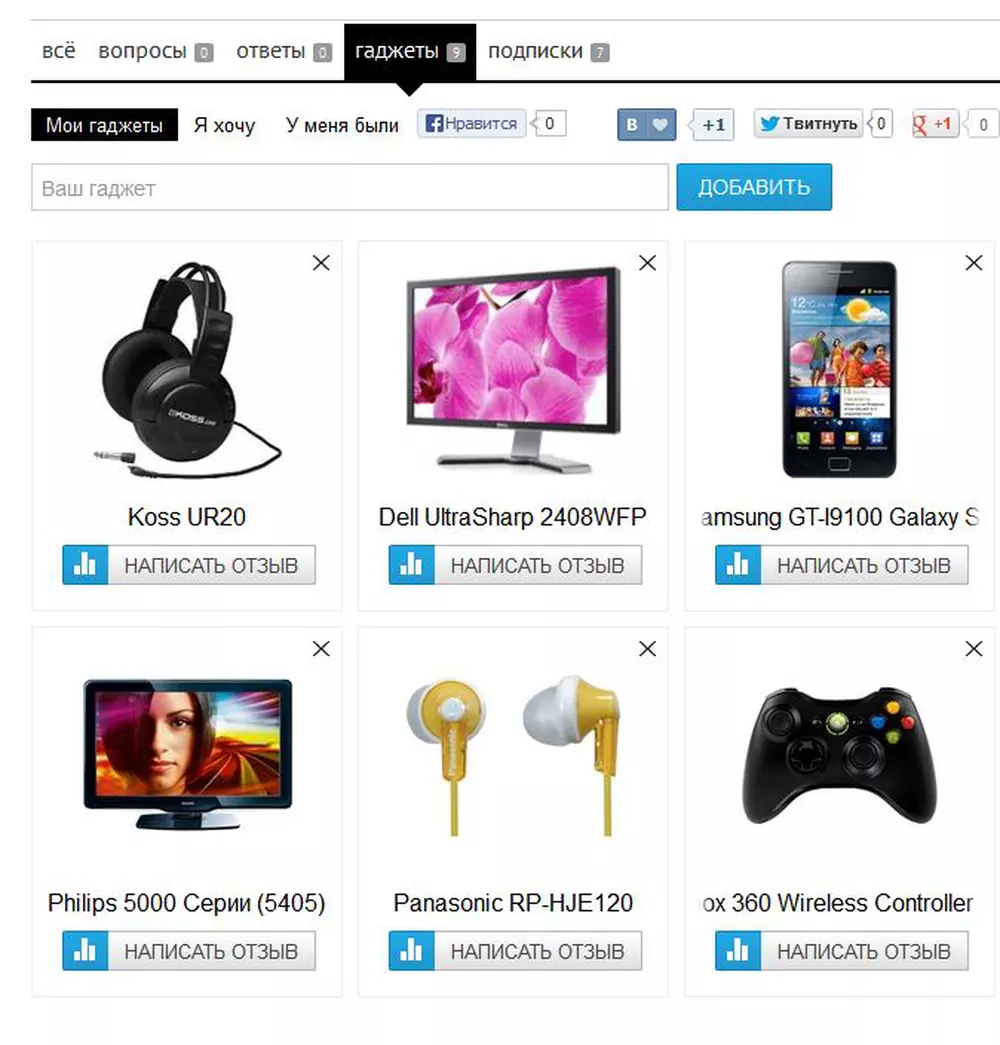Open the Samsung Galaxy S phone thumbnail
The width and height of the screenshot is (1000, 1045).
(839, 370)
